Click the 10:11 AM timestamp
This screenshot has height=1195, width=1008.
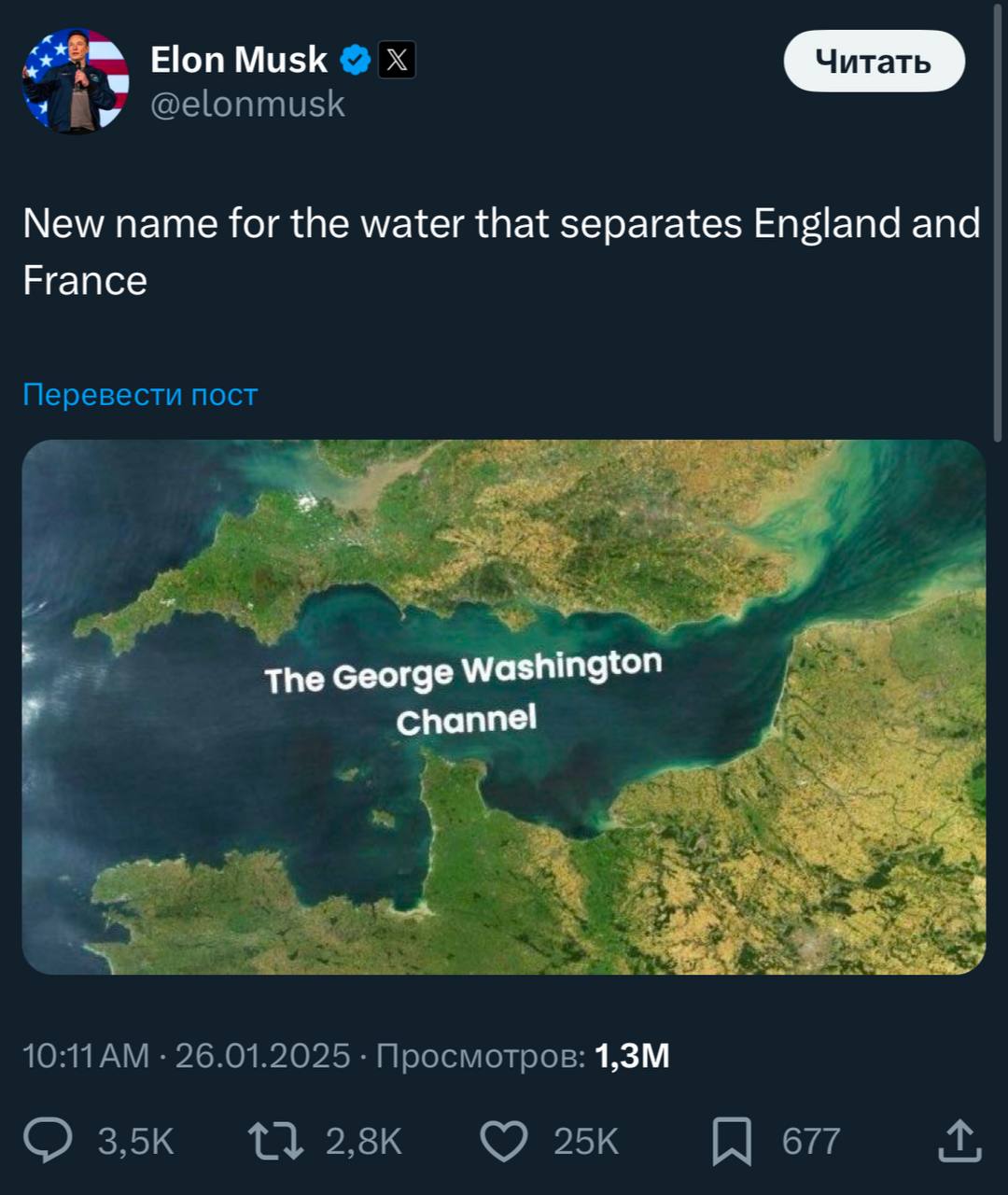click(x=85, y=1056)
